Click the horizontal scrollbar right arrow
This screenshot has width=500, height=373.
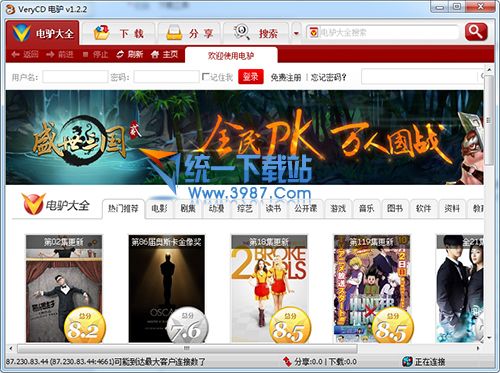(478, 348)
